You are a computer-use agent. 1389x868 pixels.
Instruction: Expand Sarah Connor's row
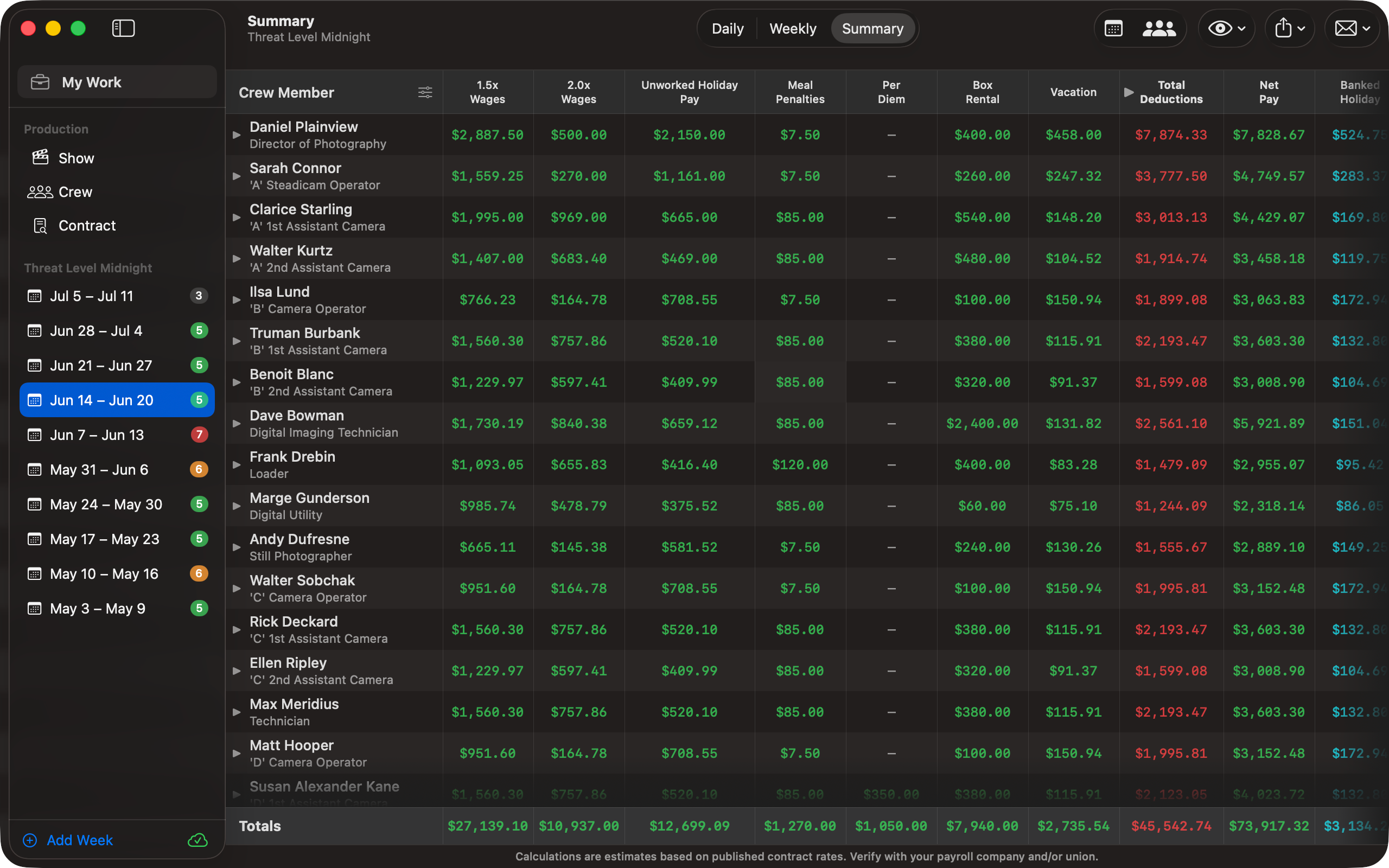click(236, 176)
